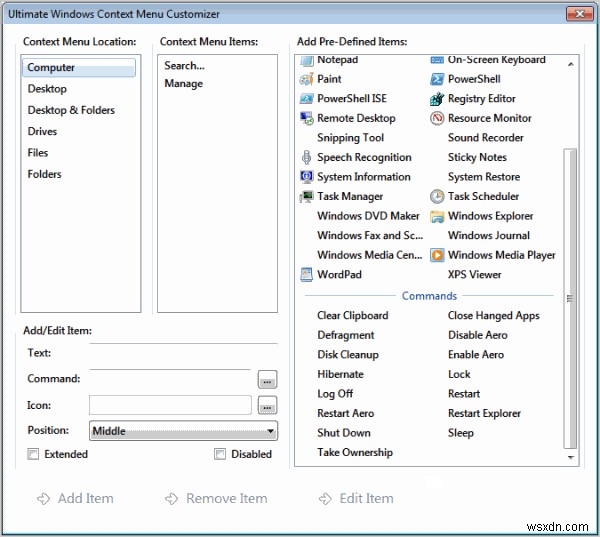Click the Speech Recognition microphone icon
Screen dimensions: 600x537
click(307, 157)
